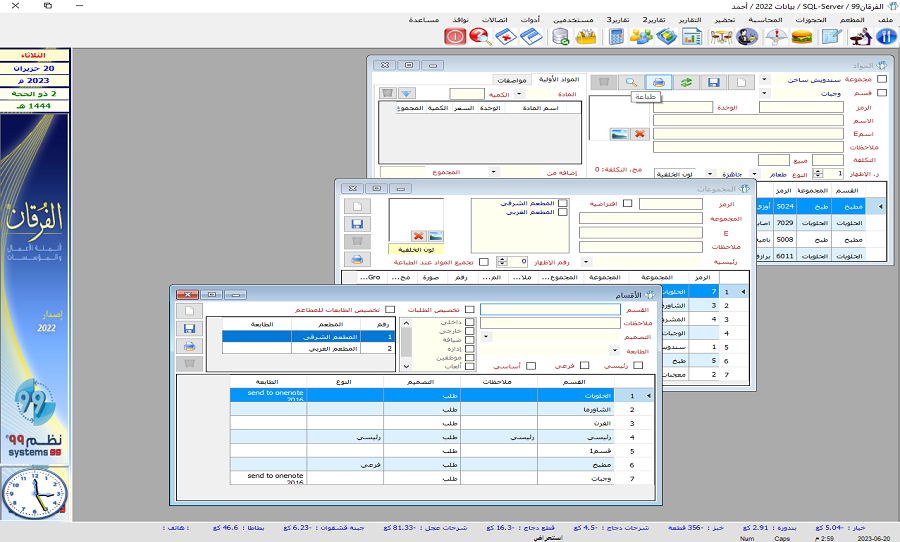Click the green refresh arrows in المواد toolbar
Viewport: 900px width, 542px height.
pyautogui.click(x=686, y=82)
